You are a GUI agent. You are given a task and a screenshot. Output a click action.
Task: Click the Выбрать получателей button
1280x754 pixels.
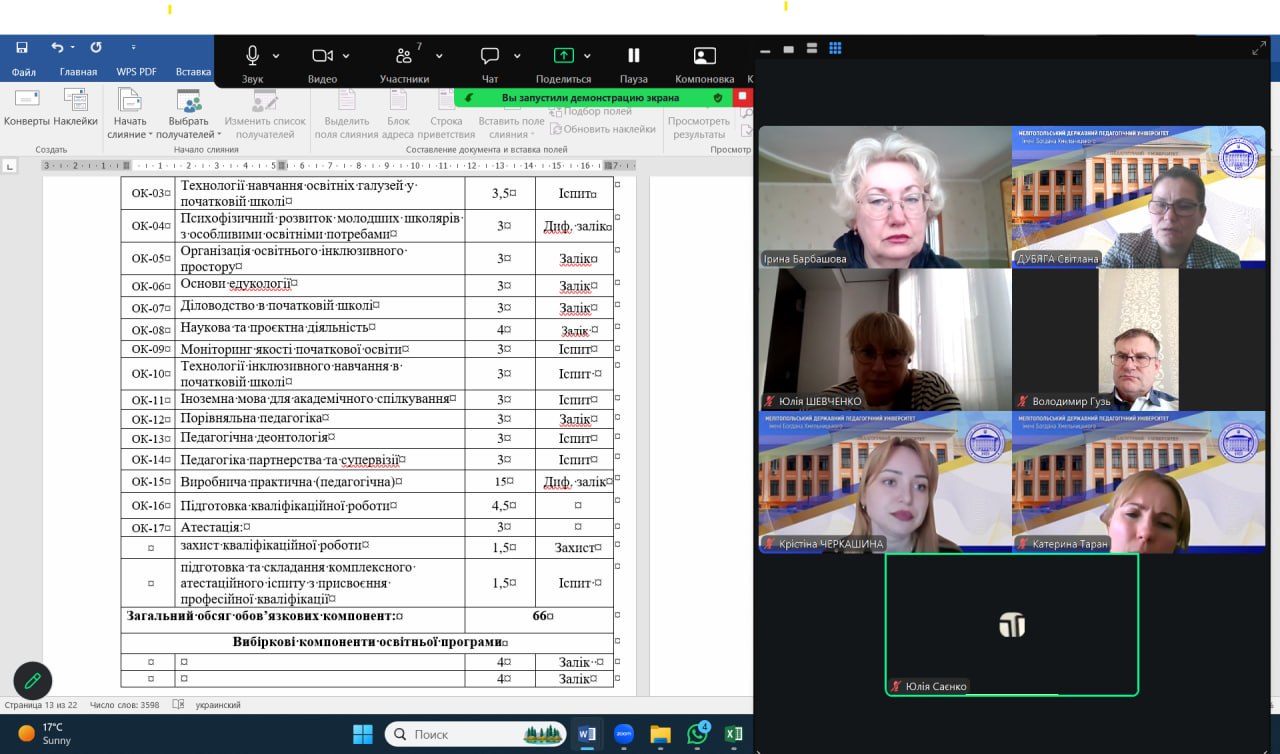tap(188, 113)
